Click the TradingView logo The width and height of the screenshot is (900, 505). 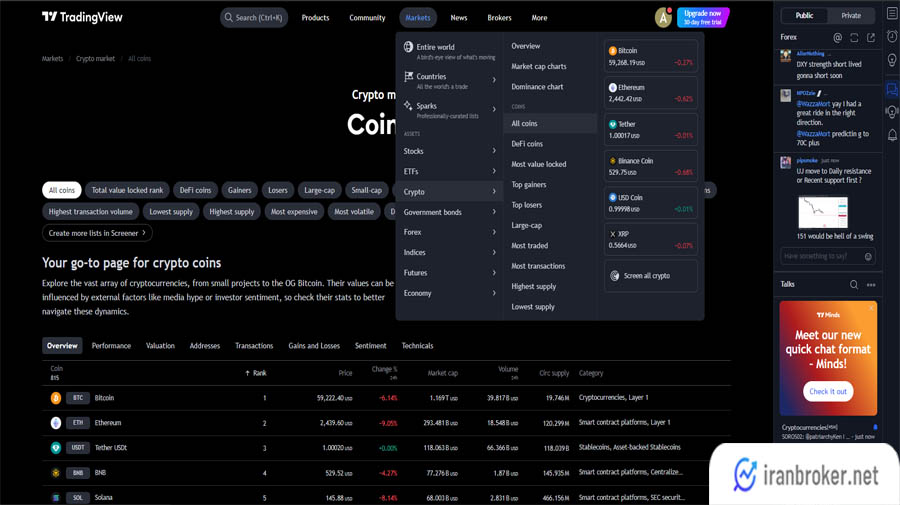(x=82, y=17)
